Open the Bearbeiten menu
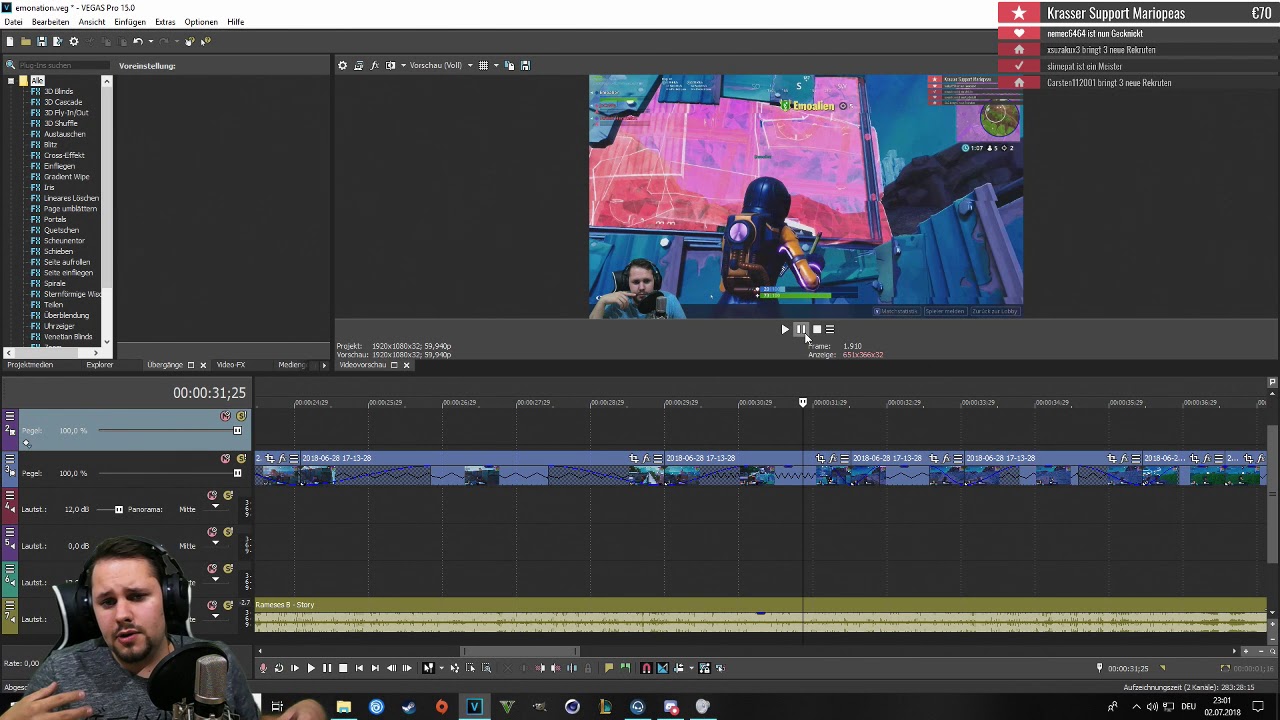This screenshot has height=720, width=1280. (51, 22)
